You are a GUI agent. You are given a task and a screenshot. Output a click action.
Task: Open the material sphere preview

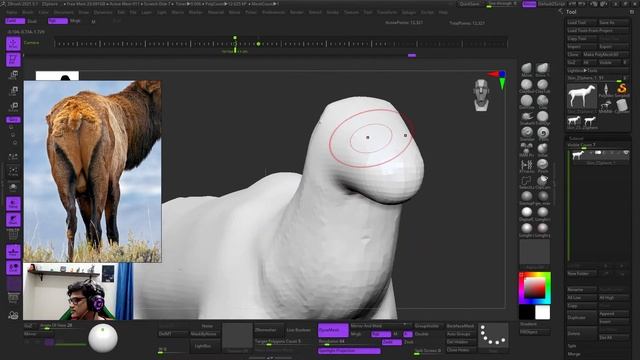[103, 338]
